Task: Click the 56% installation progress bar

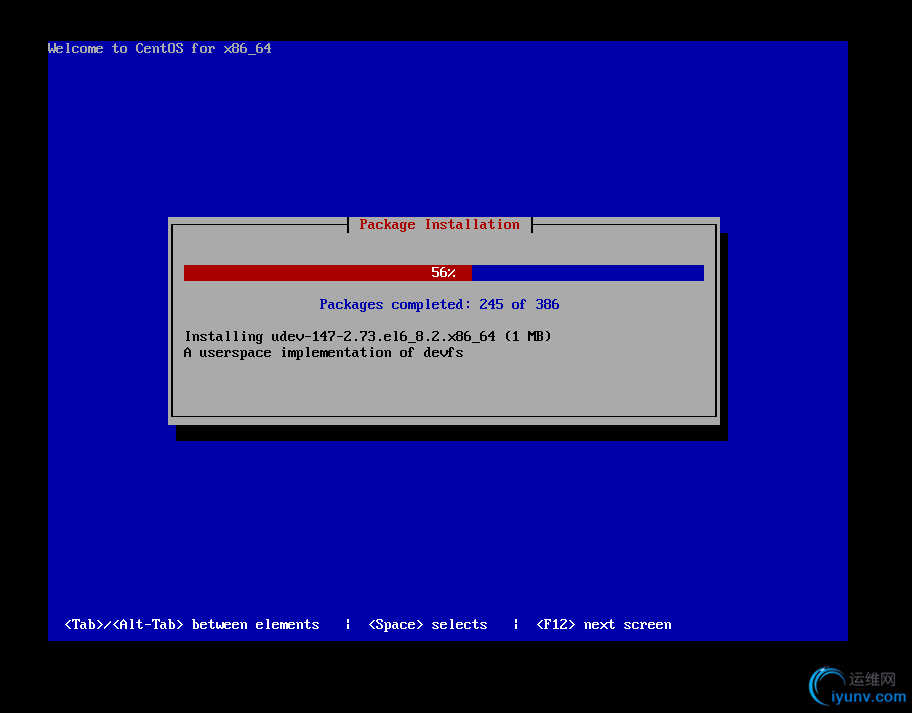Action: pyautogui.click(x=444, y=273)
